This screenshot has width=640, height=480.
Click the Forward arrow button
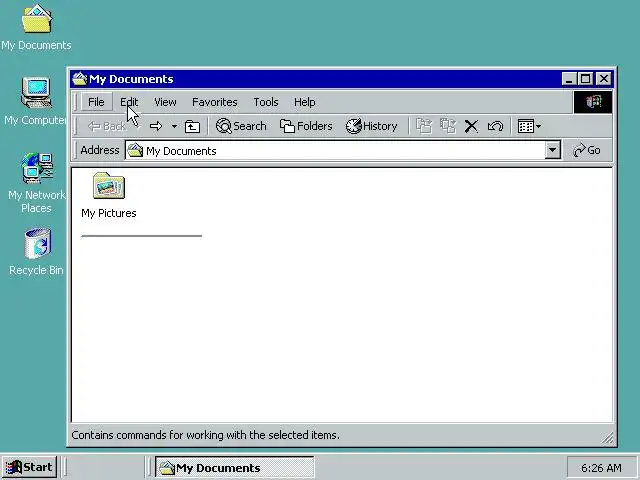(156, 126)
